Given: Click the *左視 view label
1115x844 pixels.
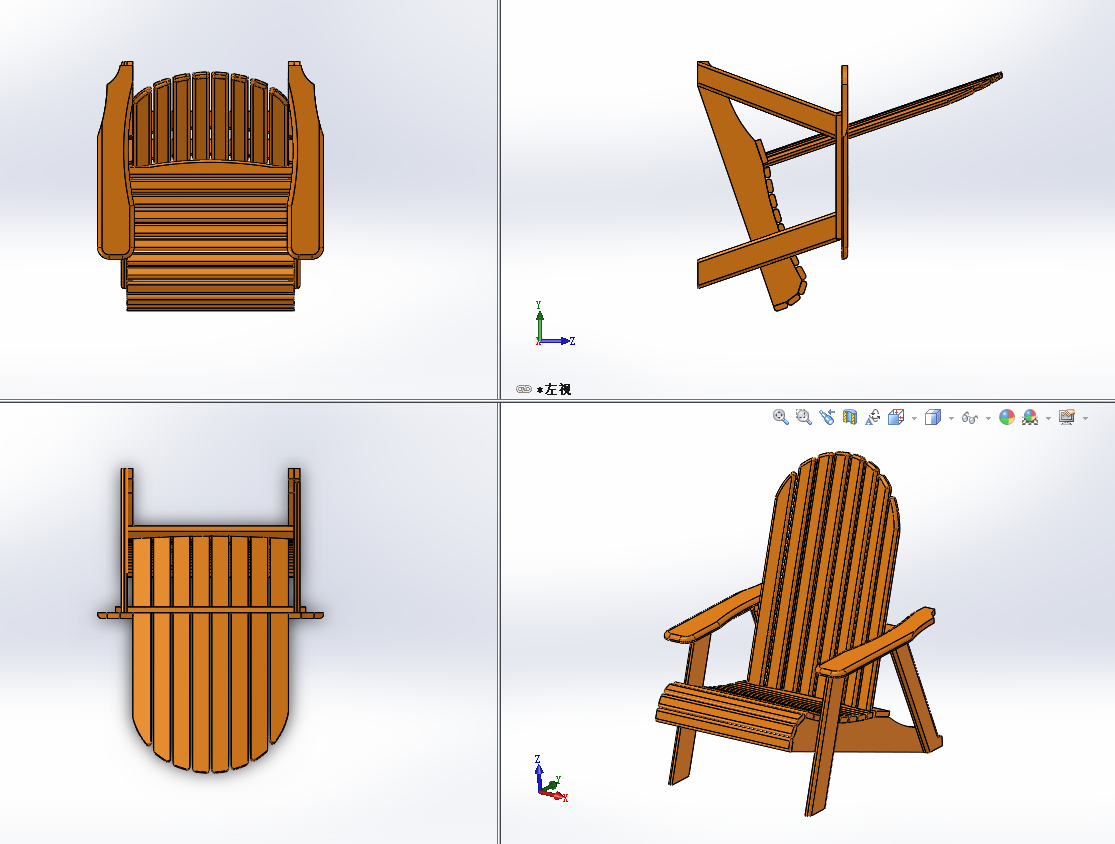Looking at the screenshot, I should 554,389.
